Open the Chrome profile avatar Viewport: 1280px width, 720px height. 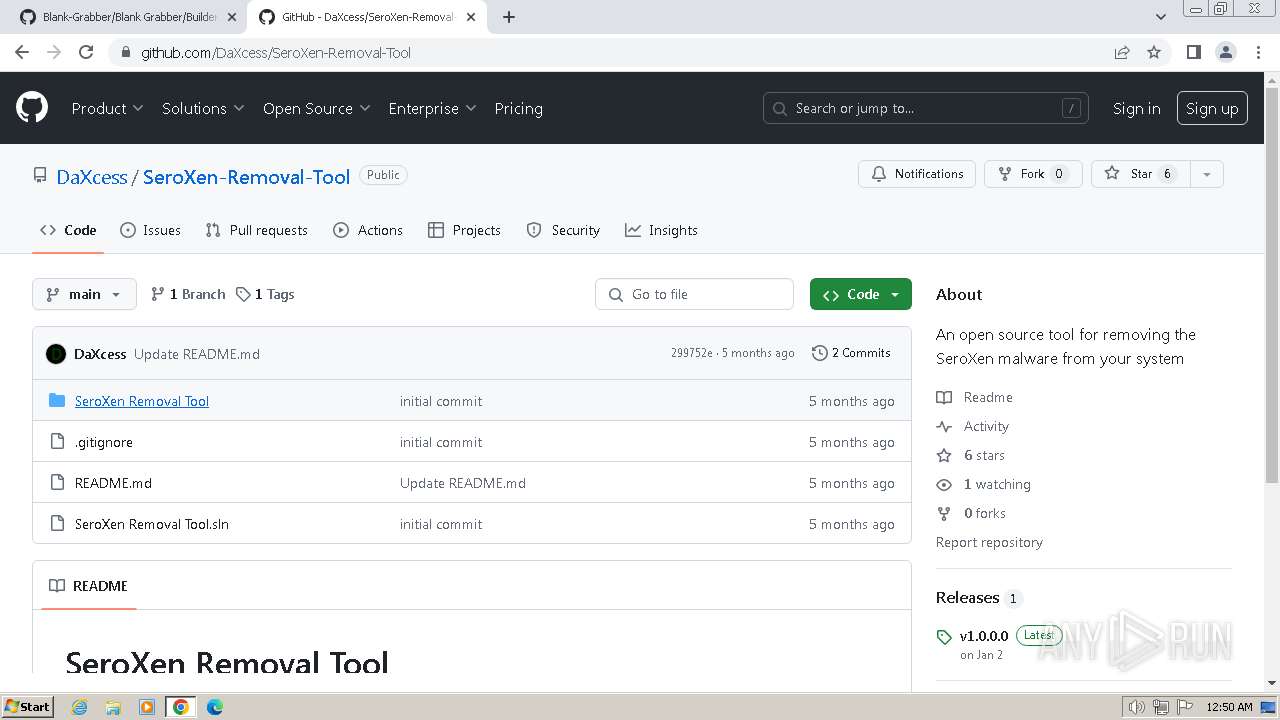click(x=1226, y=52)
